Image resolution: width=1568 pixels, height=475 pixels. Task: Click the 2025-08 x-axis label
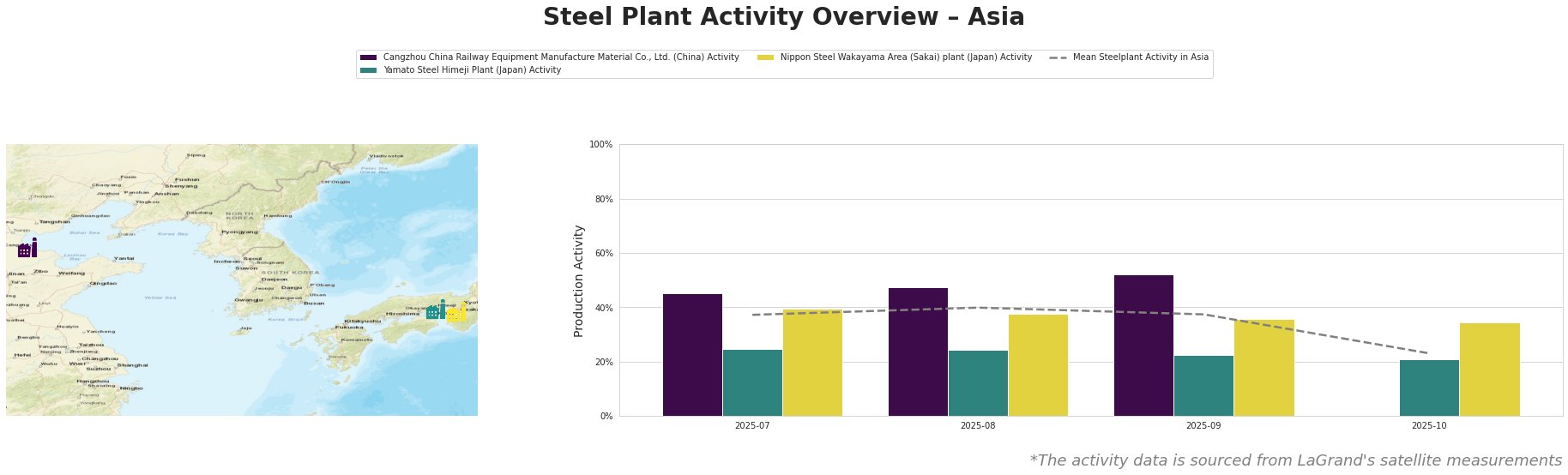pos(978,425)
